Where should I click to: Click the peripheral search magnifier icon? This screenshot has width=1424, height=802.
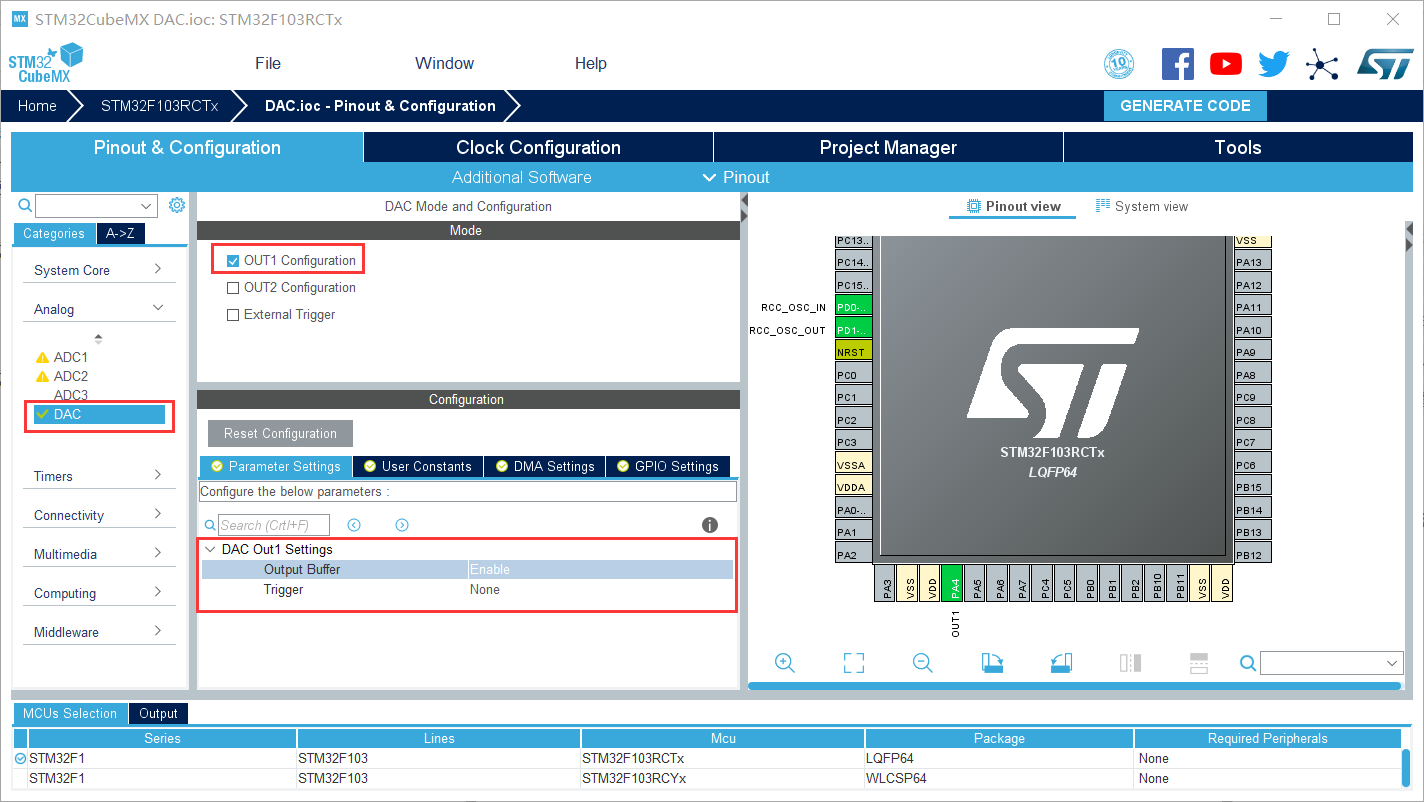pos(26,205)
